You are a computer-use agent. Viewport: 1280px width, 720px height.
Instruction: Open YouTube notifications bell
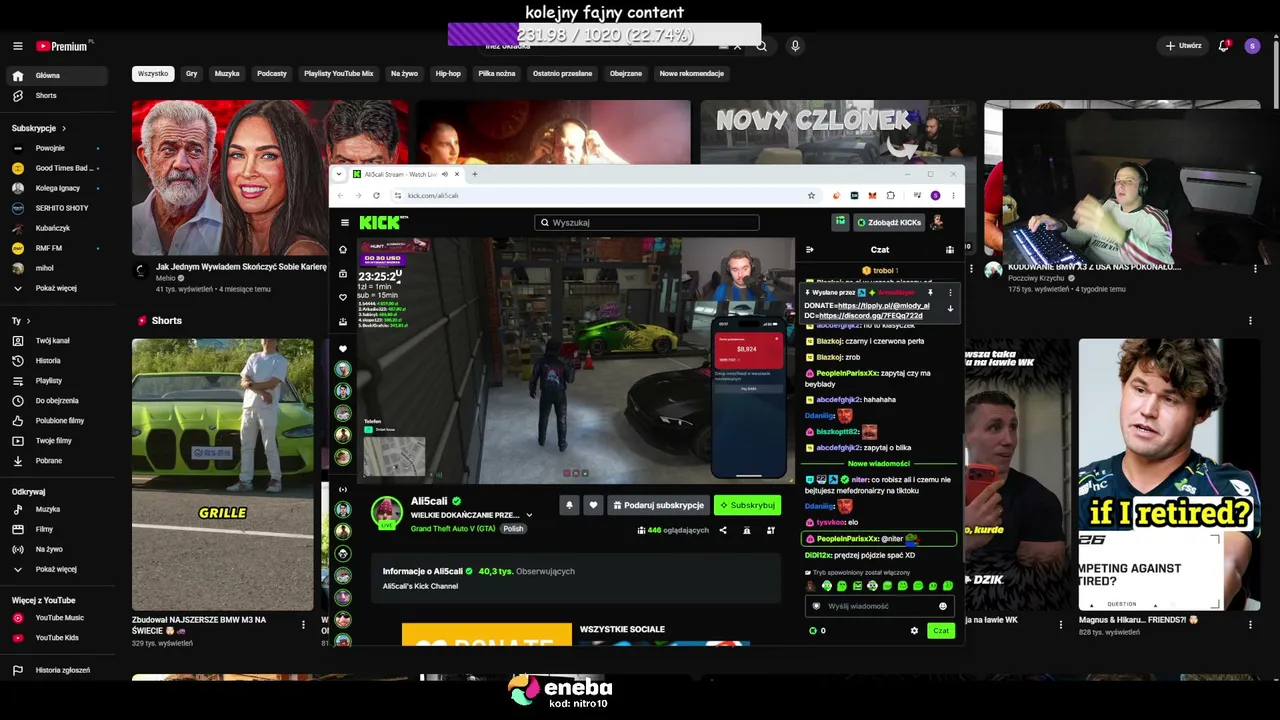click(x=1224, y=46)
